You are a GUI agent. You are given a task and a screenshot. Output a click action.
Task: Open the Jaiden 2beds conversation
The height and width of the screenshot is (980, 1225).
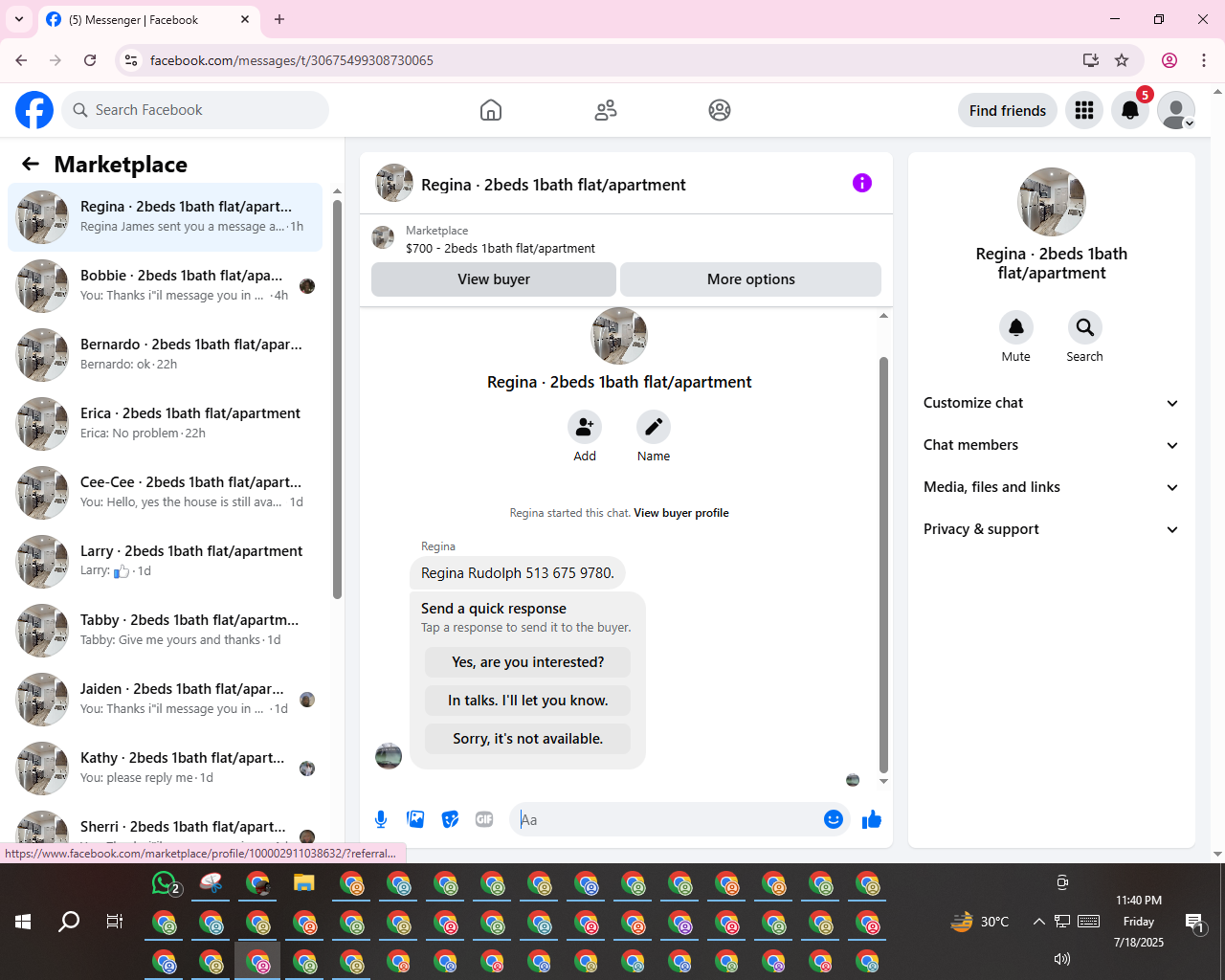click(166, 700)
